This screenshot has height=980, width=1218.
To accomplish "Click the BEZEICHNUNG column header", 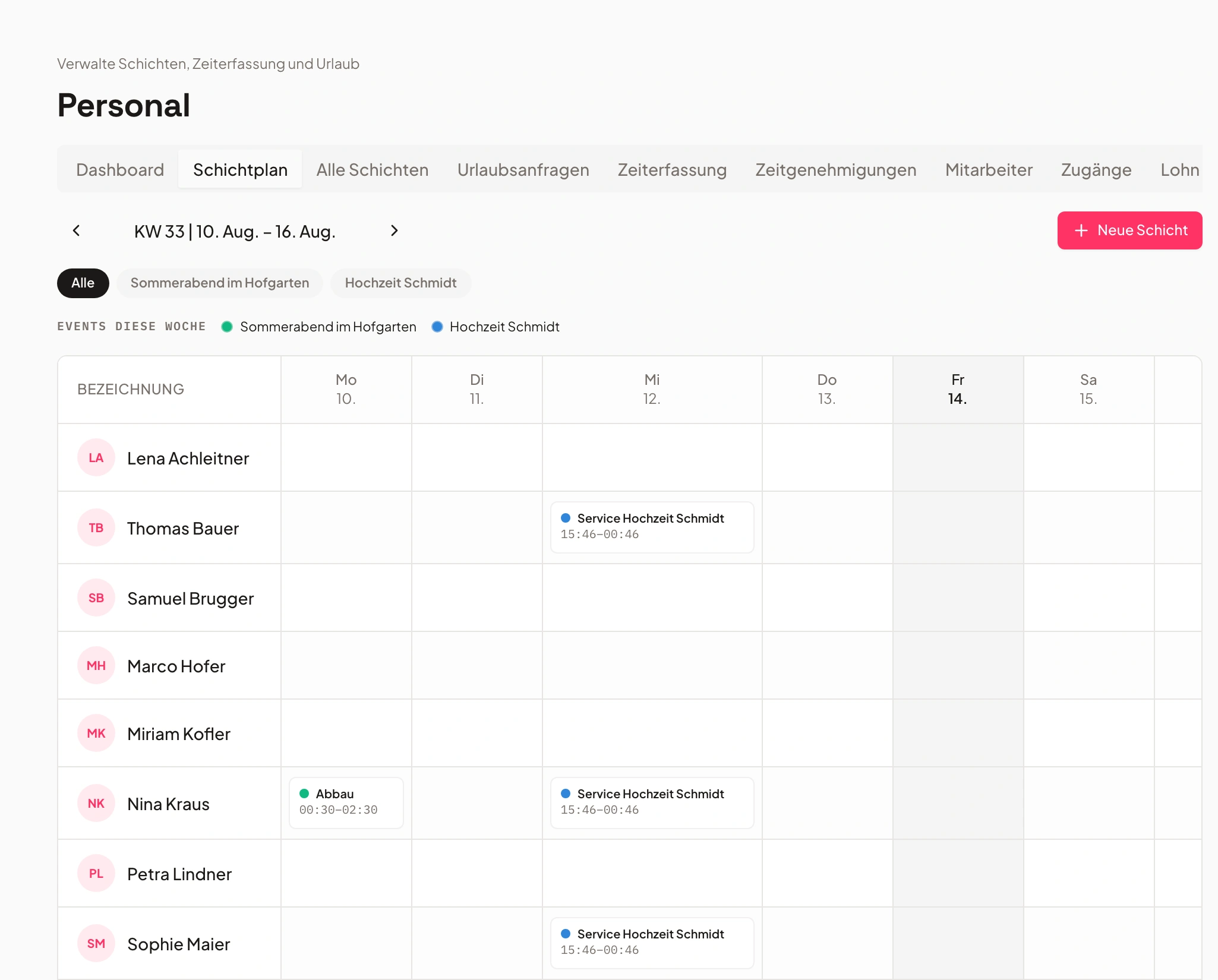I will tap(169, 389).
